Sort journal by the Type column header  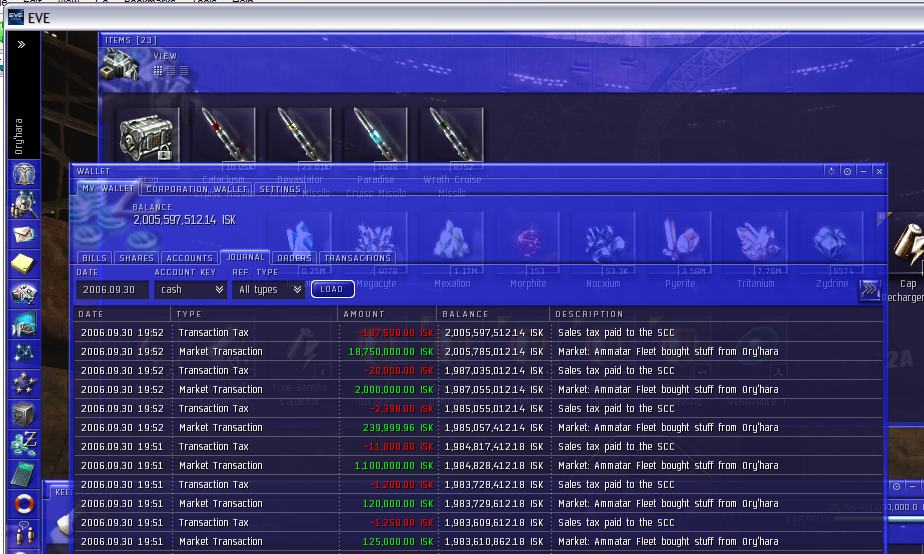(x=255, y=314)
